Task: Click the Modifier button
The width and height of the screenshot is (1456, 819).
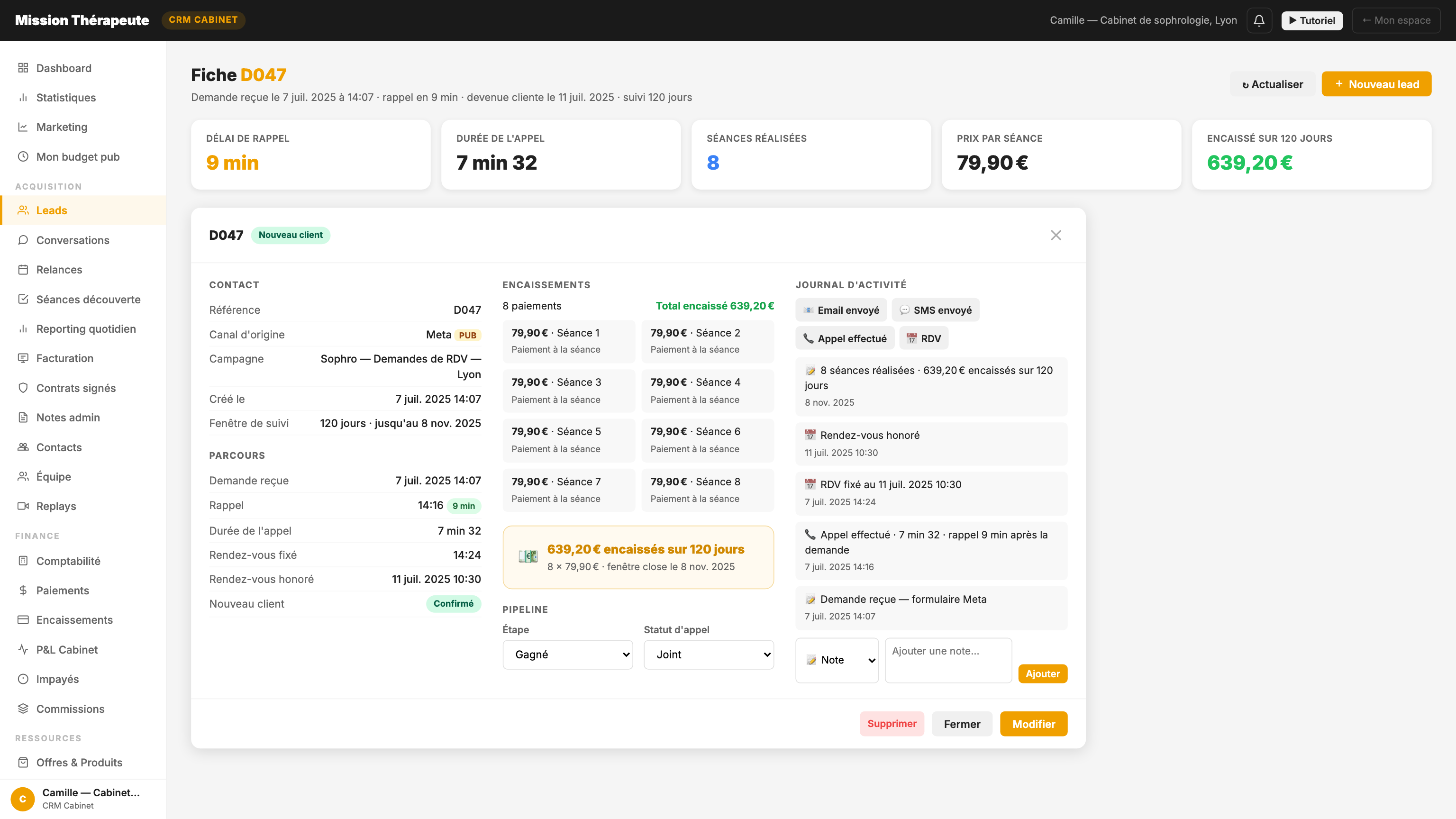Action: 1033,723
